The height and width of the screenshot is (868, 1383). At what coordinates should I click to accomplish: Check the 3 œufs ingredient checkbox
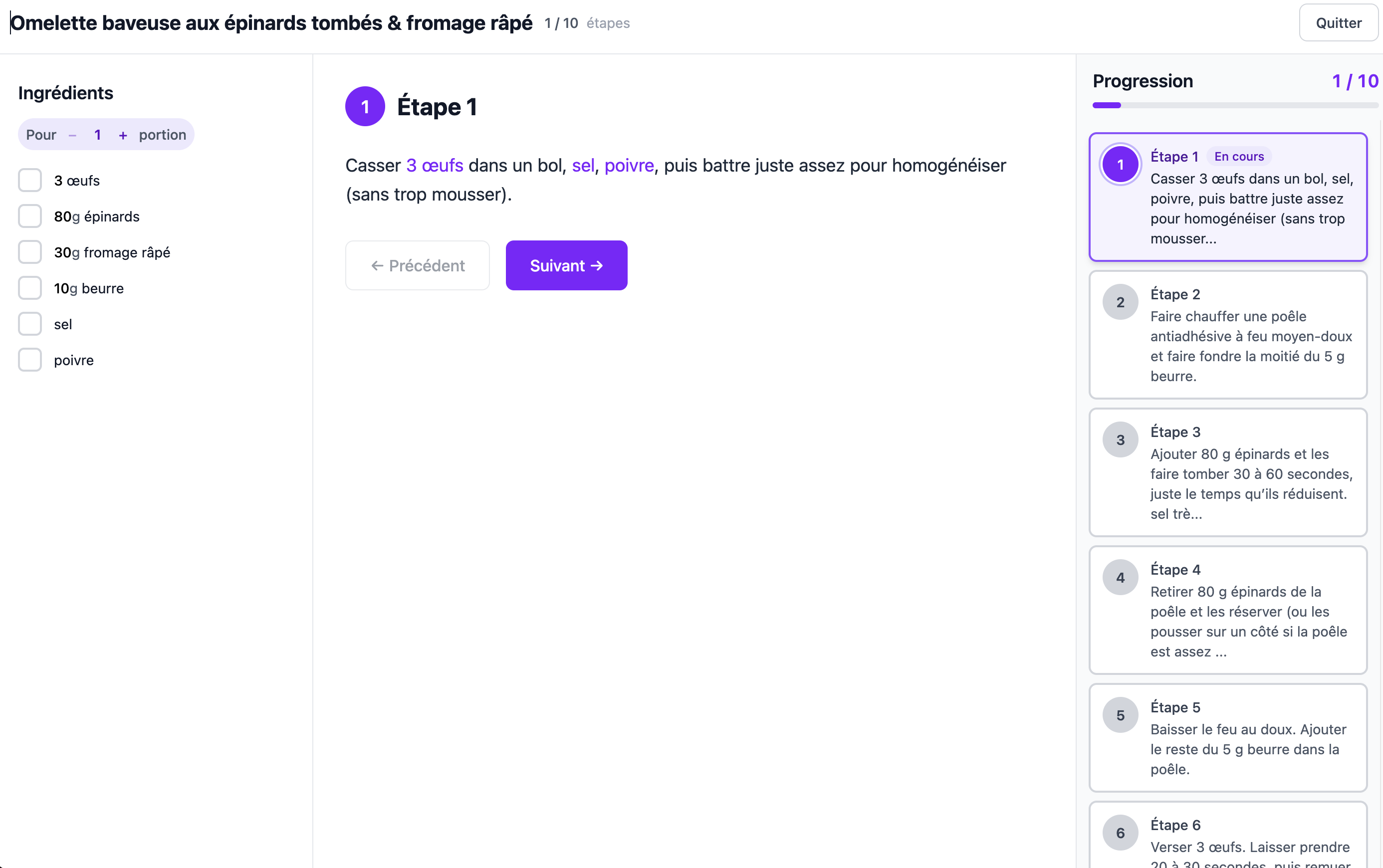(x=30, y=180)
